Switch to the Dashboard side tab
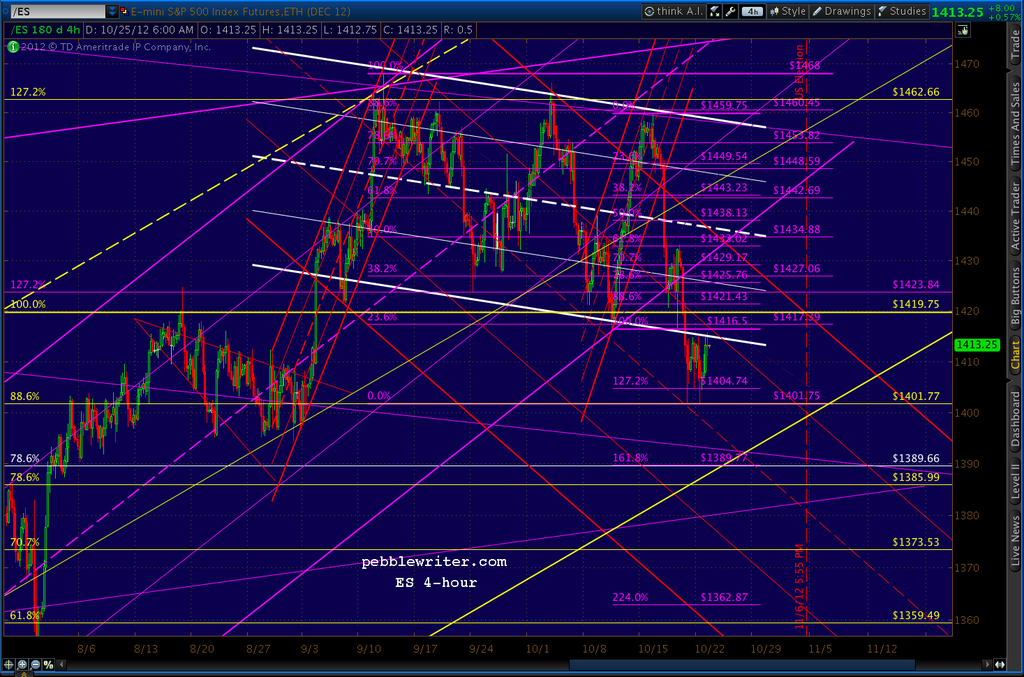This screenshot has height=677, width=1024. point(1015,418)
